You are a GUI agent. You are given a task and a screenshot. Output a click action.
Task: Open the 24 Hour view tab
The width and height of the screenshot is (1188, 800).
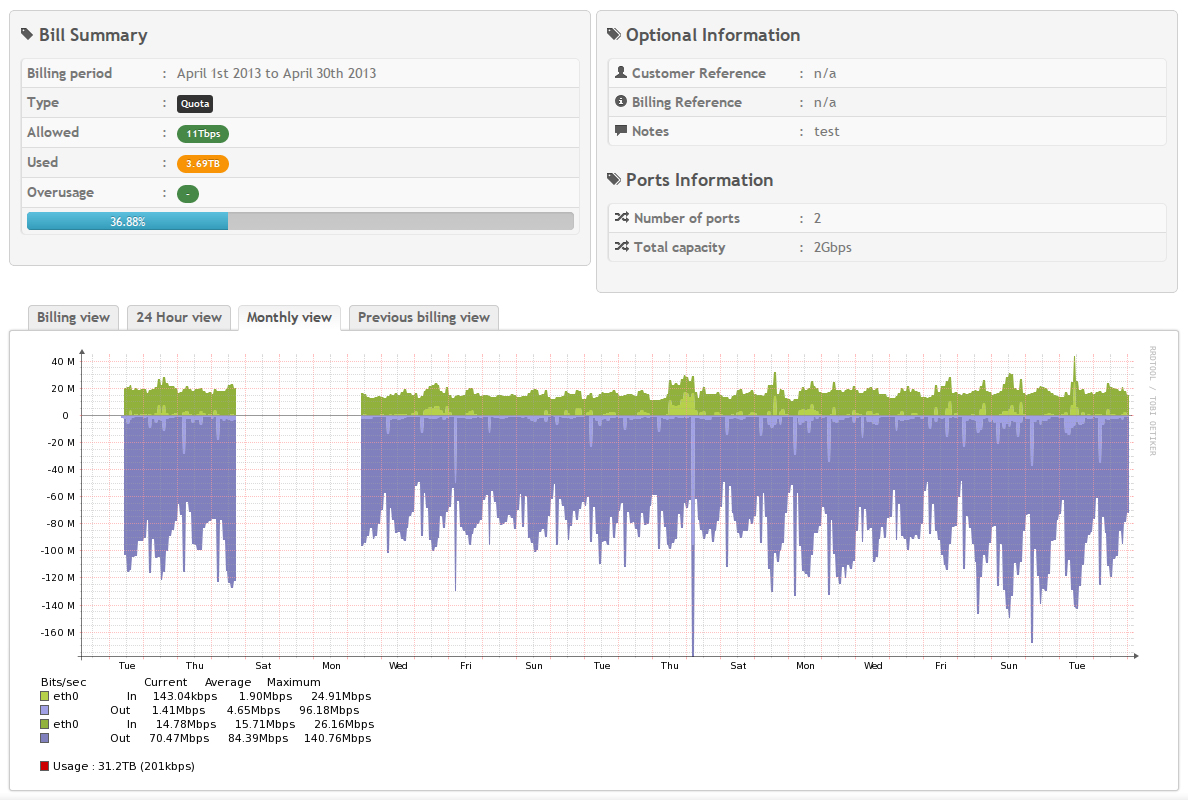(179, 317)
